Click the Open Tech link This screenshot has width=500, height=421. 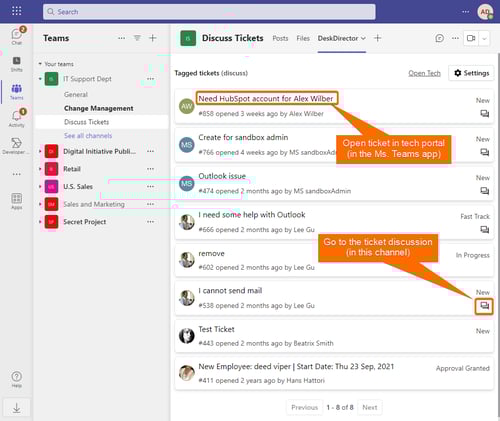[424, 73]
